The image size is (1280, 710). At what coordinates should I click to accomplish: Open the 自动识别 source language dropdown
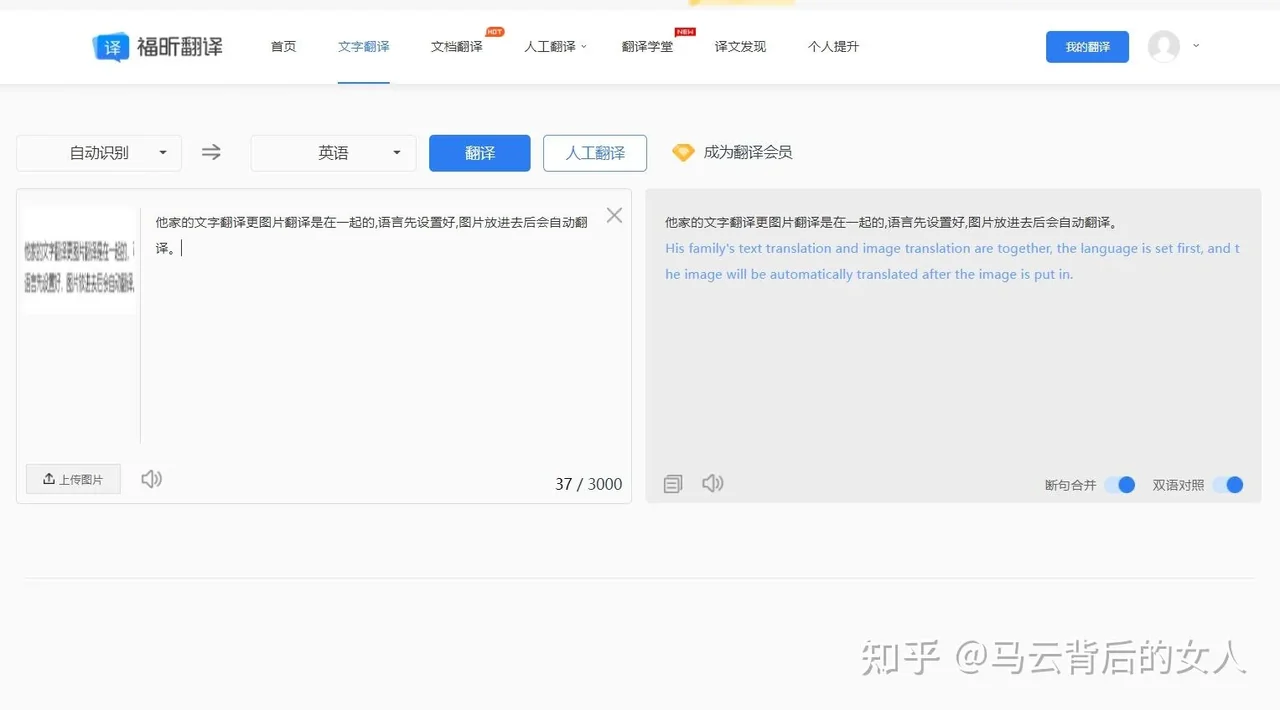(x=97, y=152)
